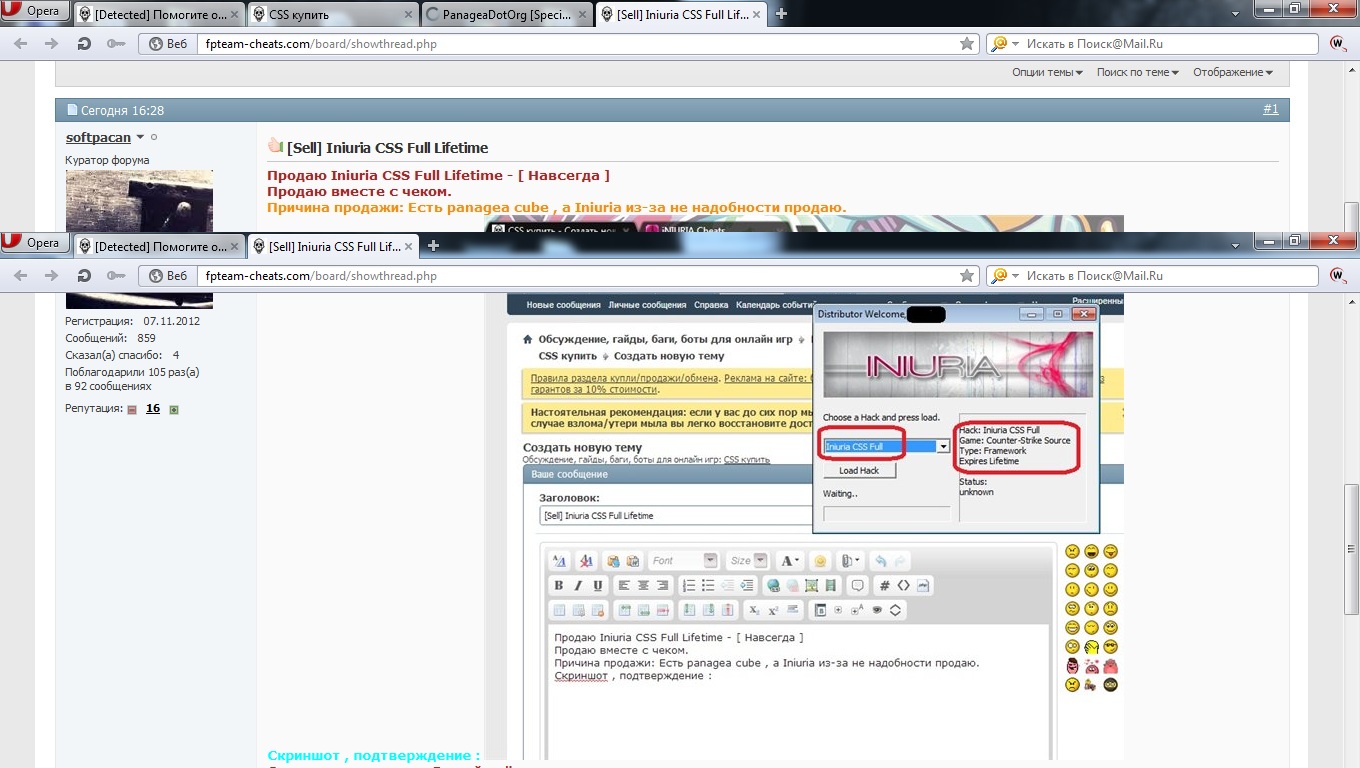
Task: Reload the page in the lower Opera window
Action: tap(84, 276)
